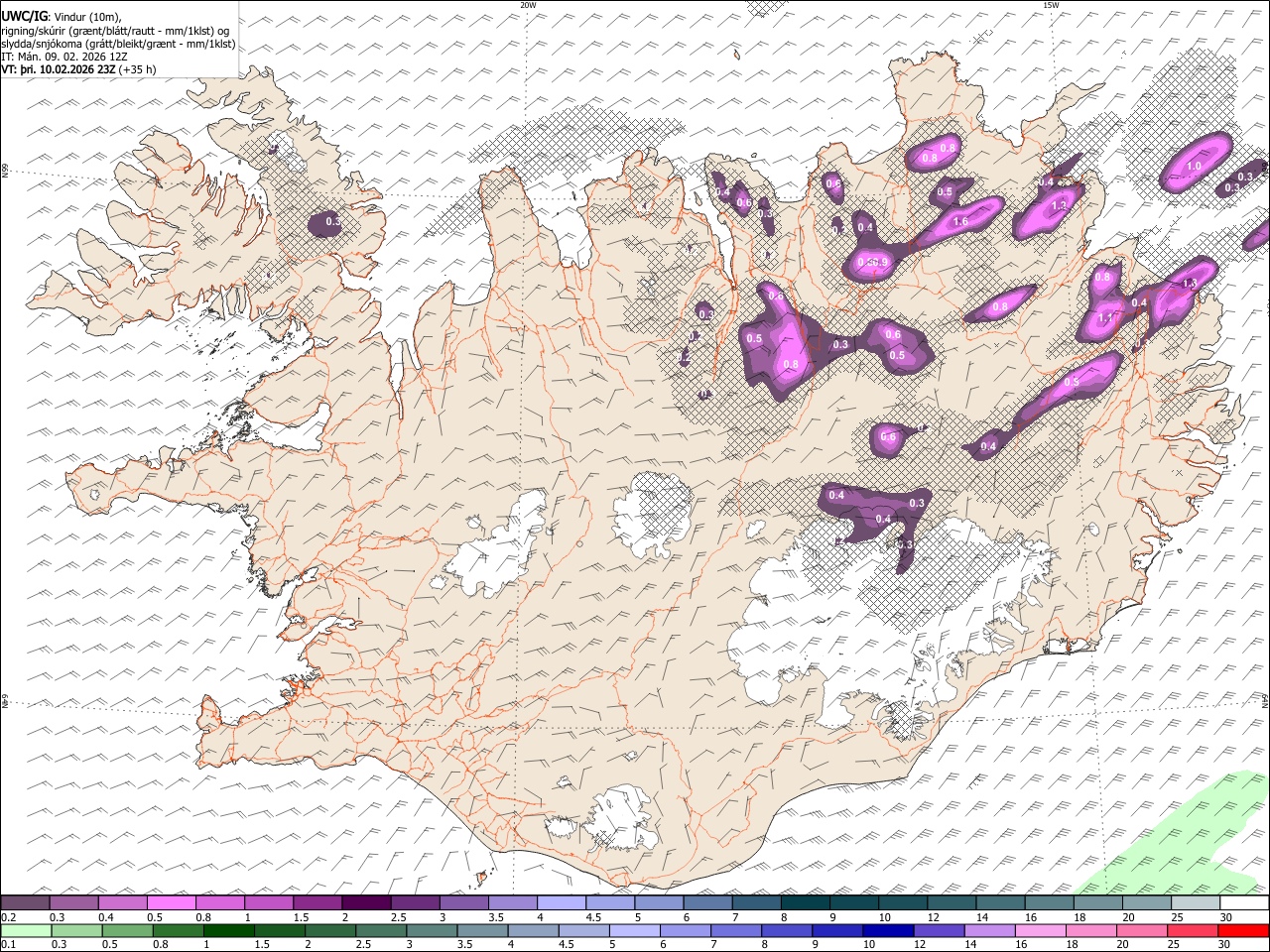Select the 7 blue swatch in lower row

coord(737,931)
